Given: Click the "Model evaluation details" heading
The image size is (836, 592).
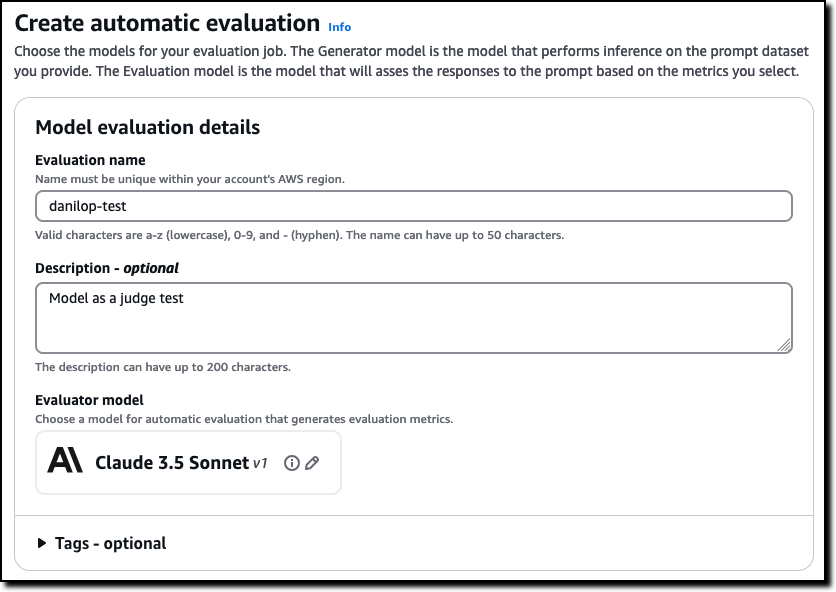Looking at the screenshot, I should tap(147, 127).
